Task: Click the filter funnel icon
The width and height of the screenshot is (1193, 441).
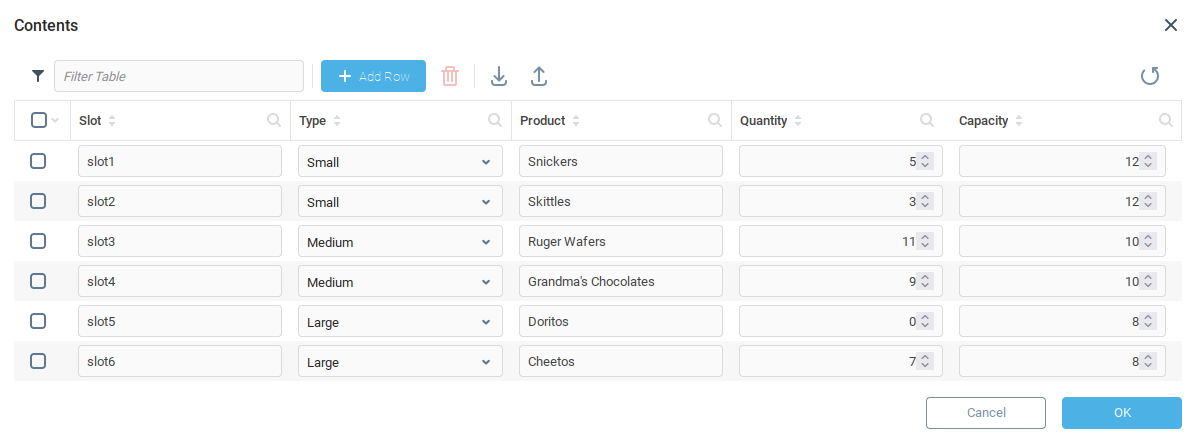Action: point(38,76)
